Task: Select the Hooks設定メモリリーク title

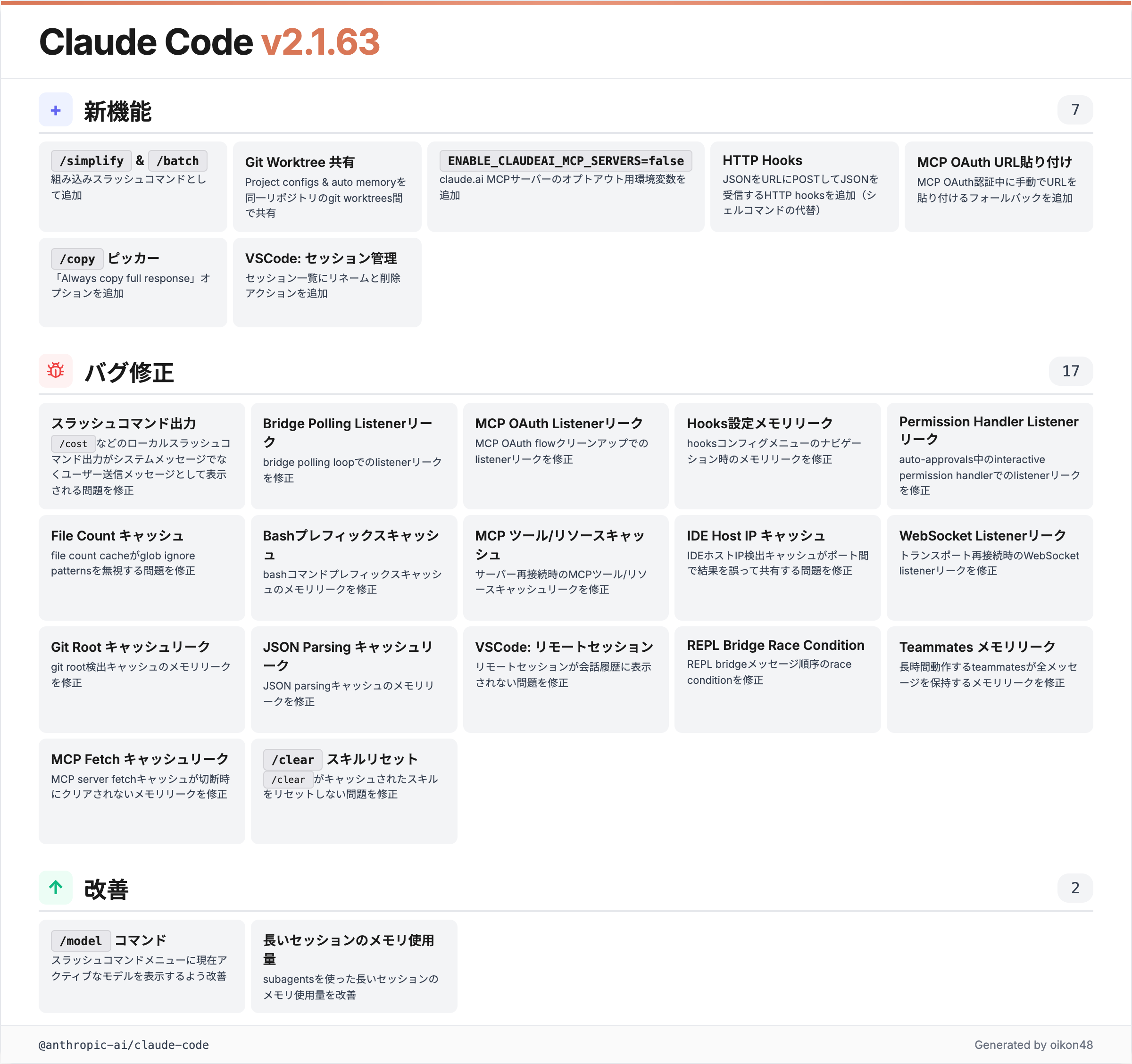Action: 759,424
